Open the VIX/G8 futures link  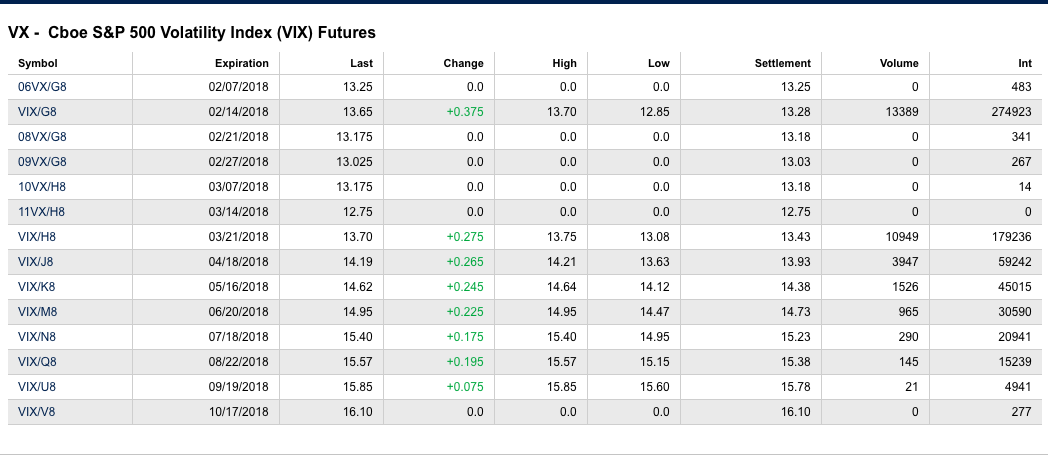click(37, 112)
